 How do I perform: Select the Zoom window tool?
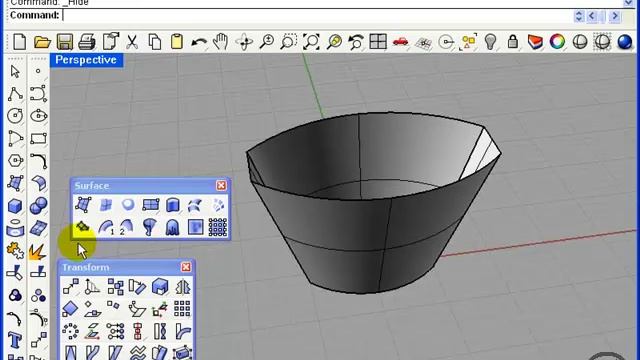pos(289,42)
